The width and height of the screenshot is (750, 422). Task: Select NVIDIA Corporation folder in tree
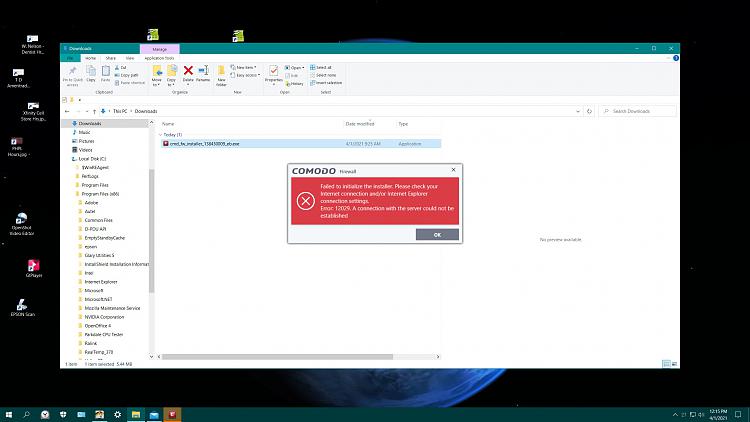pyautogui.click(x=105, y=317)
